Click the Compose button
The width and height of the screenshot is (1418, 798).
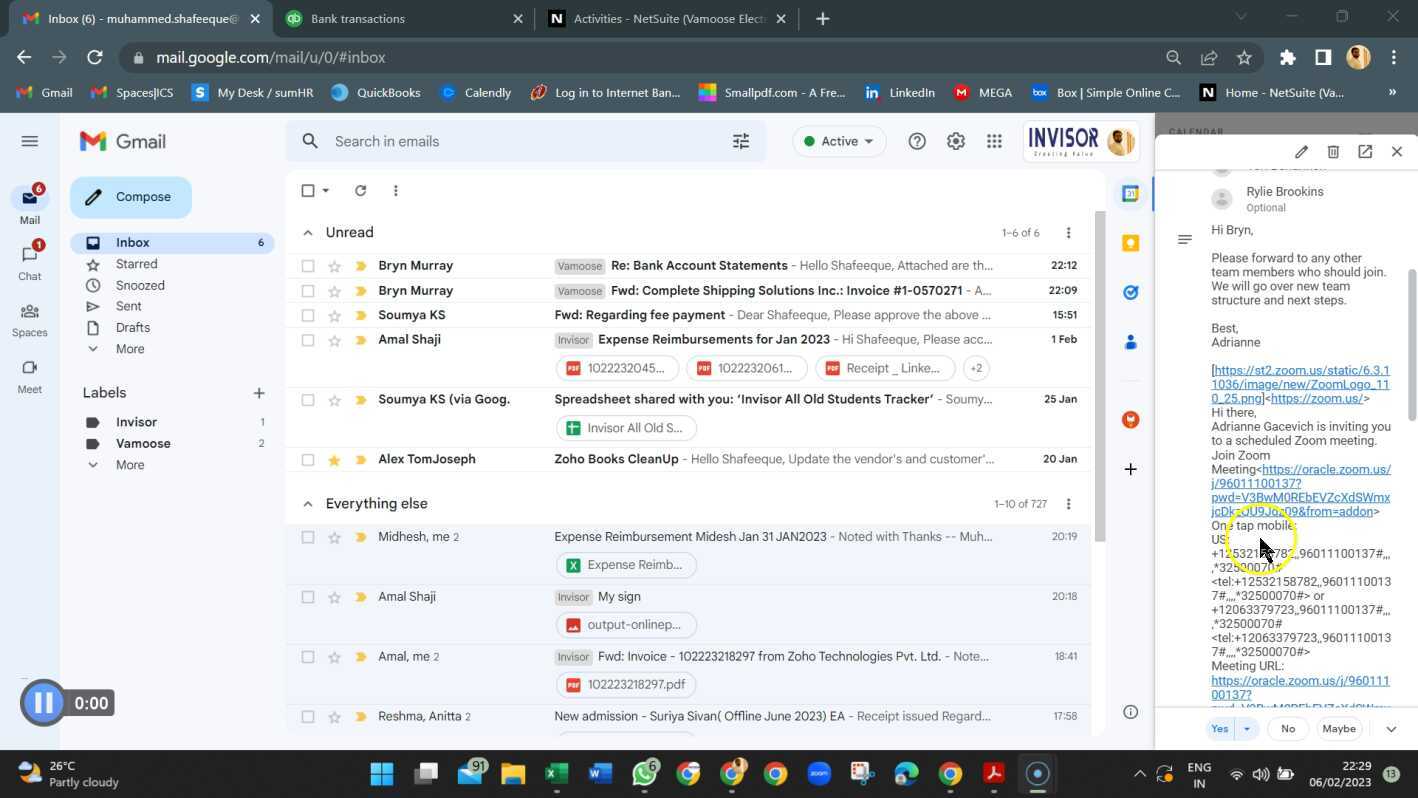tap(131, 197)
